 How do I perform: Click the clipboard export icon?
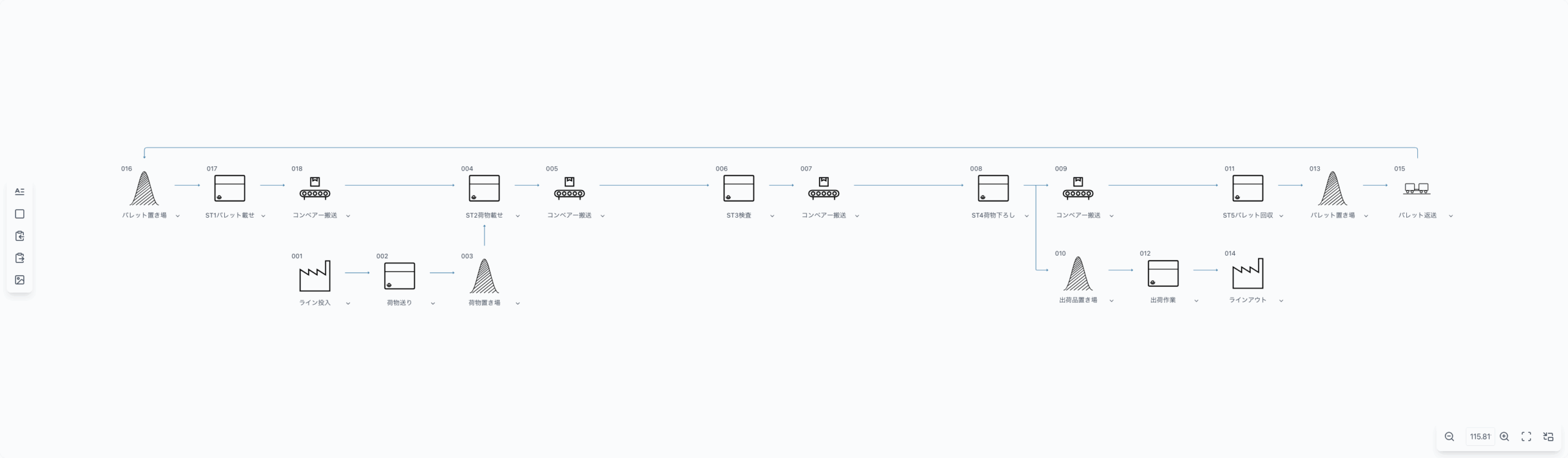point(20,258)
